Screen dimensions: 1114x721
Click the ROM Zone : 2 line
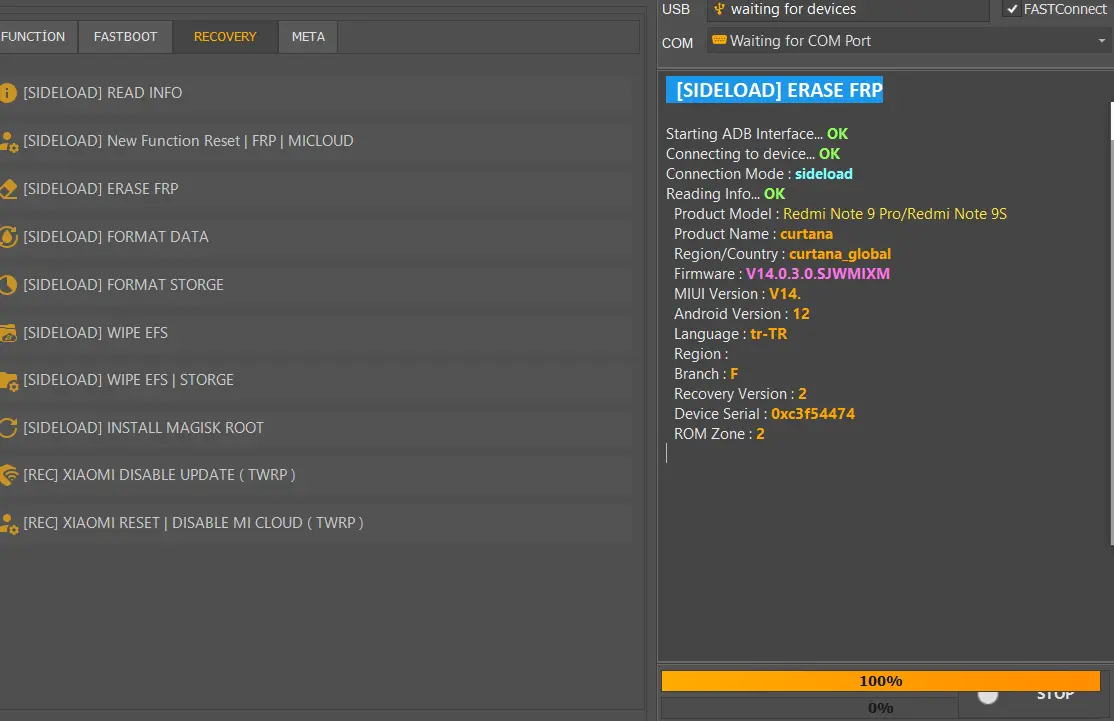(x=719, y=434)
